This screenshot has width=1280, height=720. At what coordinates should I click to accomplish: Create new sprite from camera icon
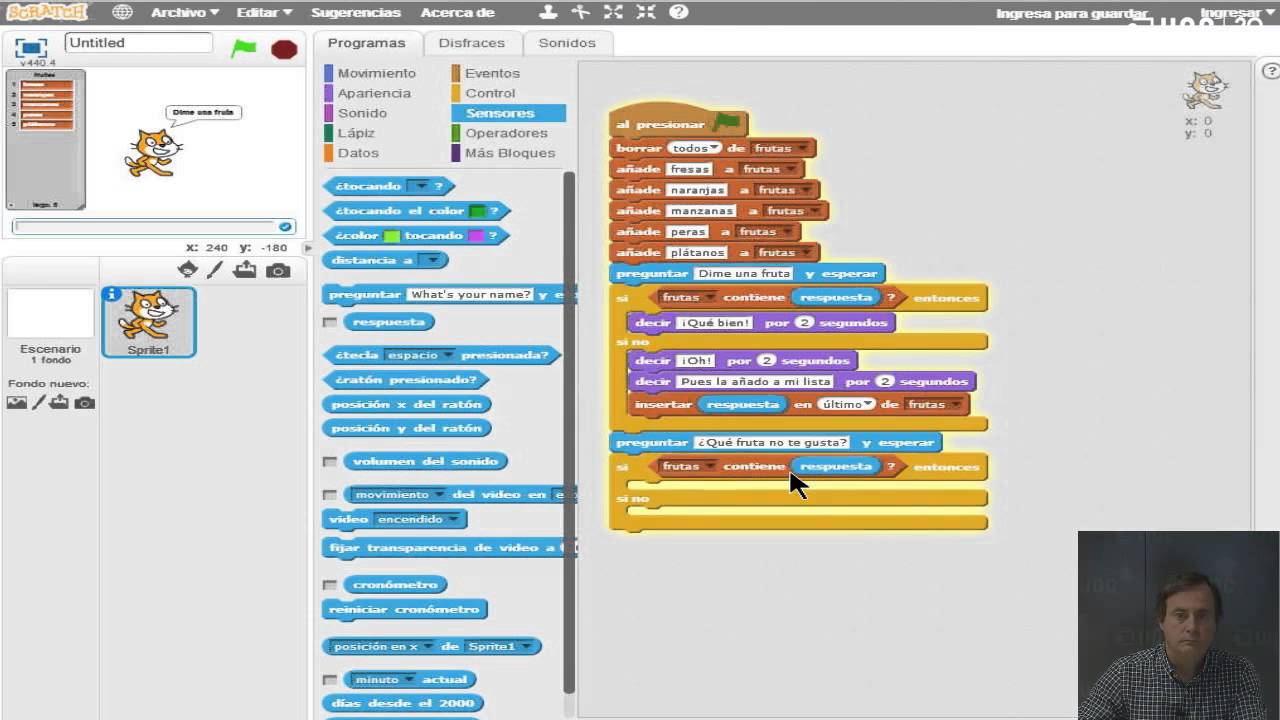click(x=278, y=270)
